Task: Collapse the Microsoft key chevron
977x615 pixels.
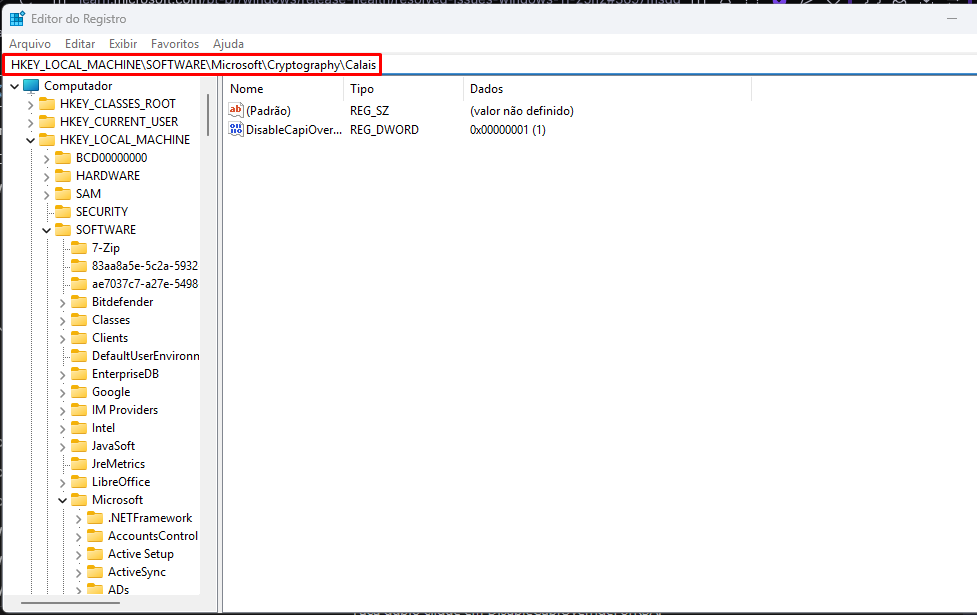Action: coord(63,500)
